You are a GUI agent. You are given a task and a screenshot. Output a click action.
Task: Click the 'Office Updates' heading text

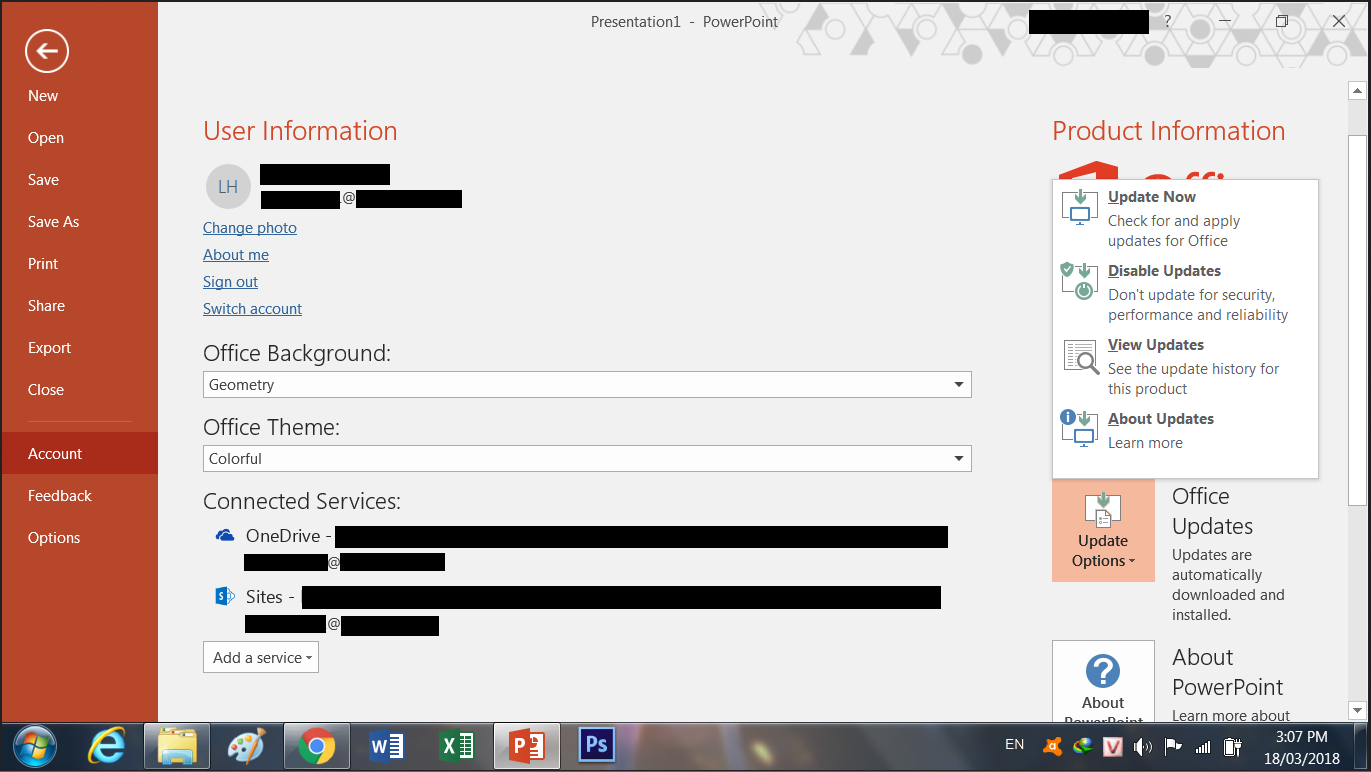[x=1212, y=511]
